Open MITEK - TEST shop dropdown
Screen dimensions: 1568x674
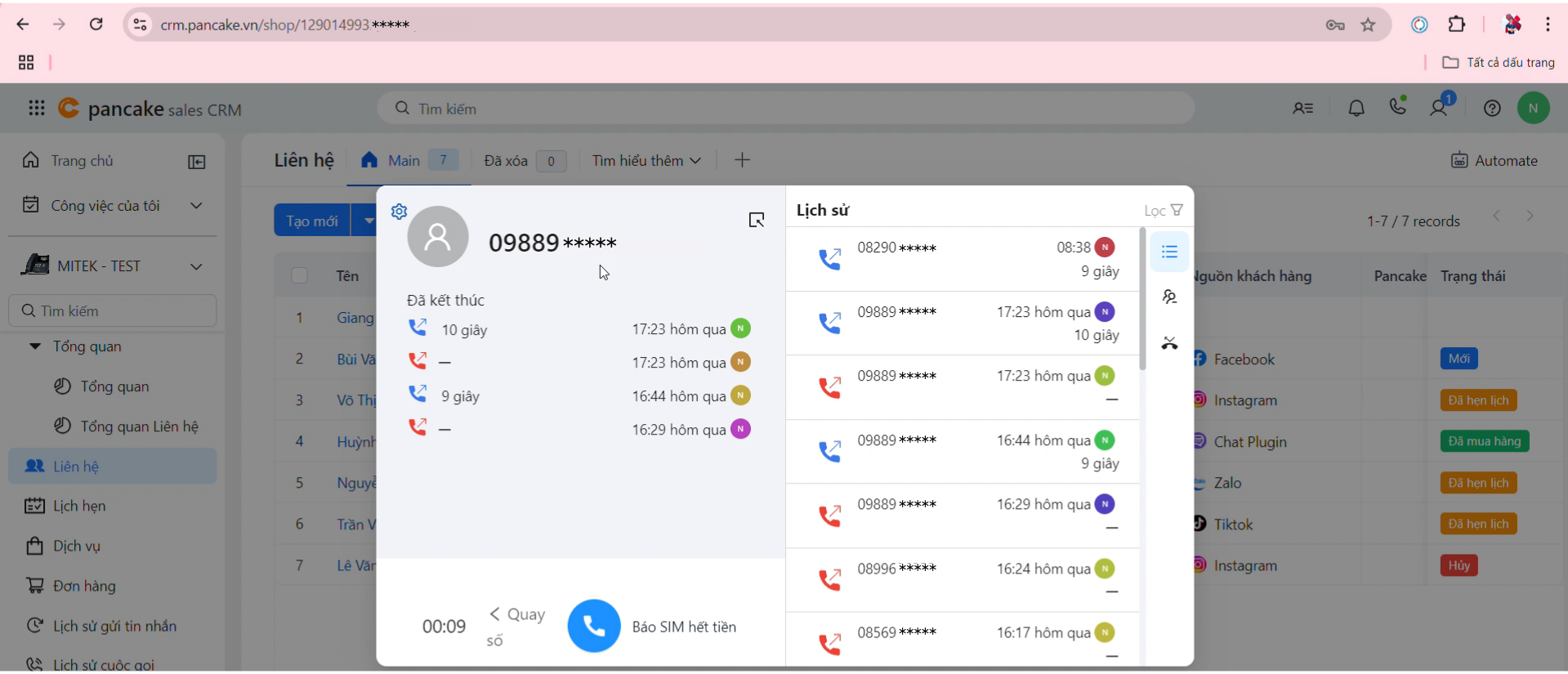[196, 266]
